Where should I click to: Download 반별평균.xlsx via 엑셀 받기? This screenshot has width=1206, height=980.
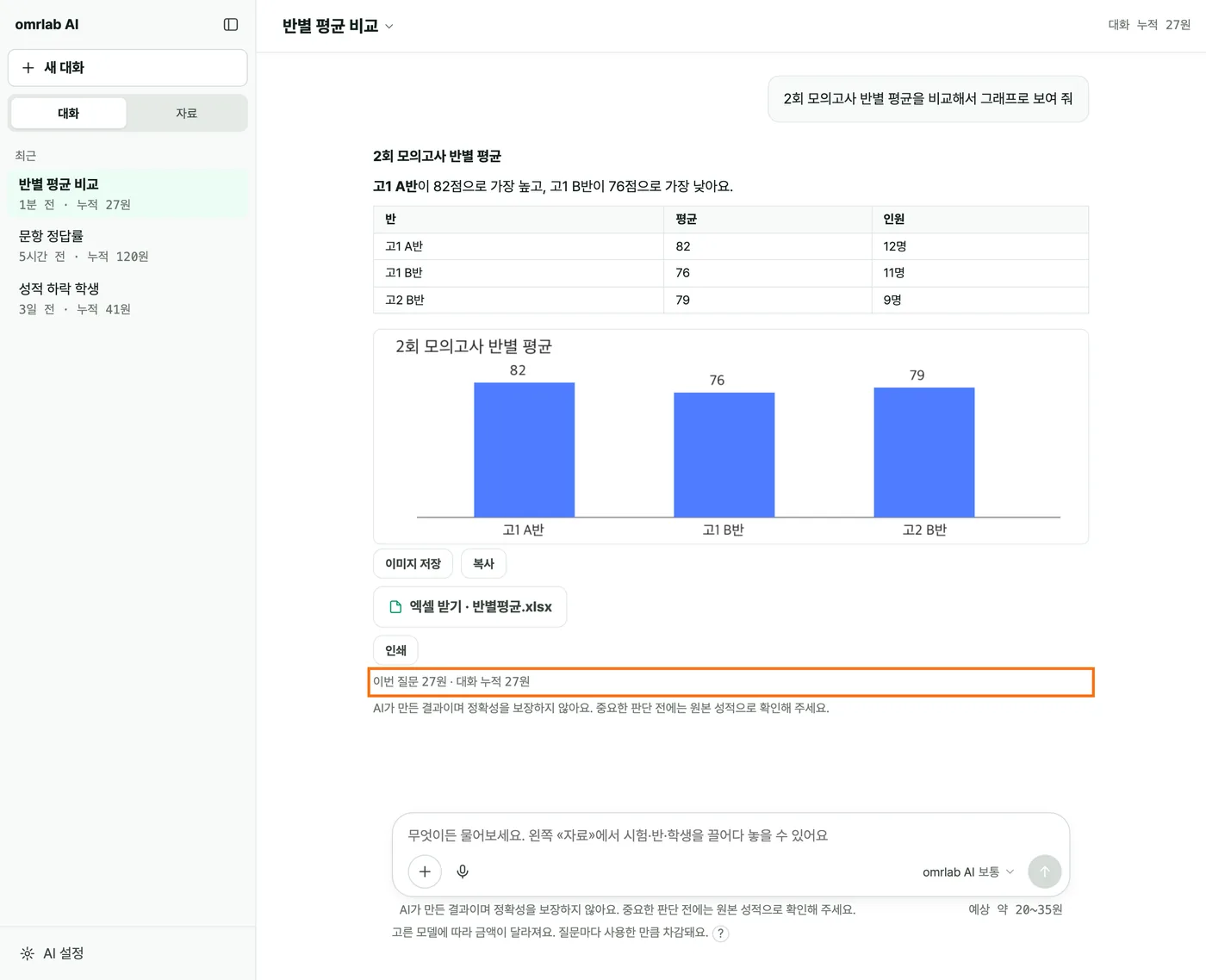pyautogui.click(x=469, y=607)
